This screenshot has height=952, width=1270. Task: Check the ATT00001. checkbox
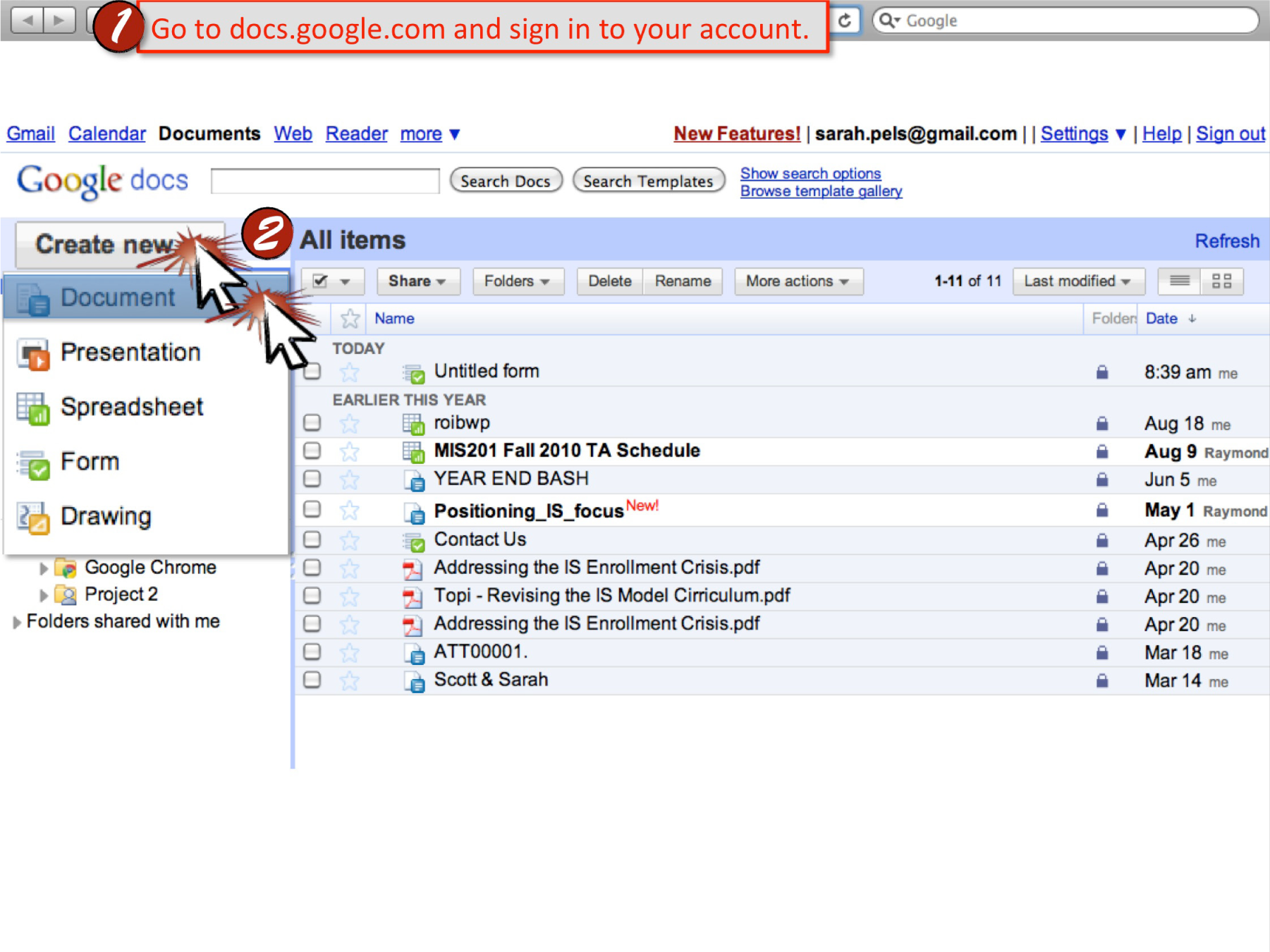[x=312, y=652]
